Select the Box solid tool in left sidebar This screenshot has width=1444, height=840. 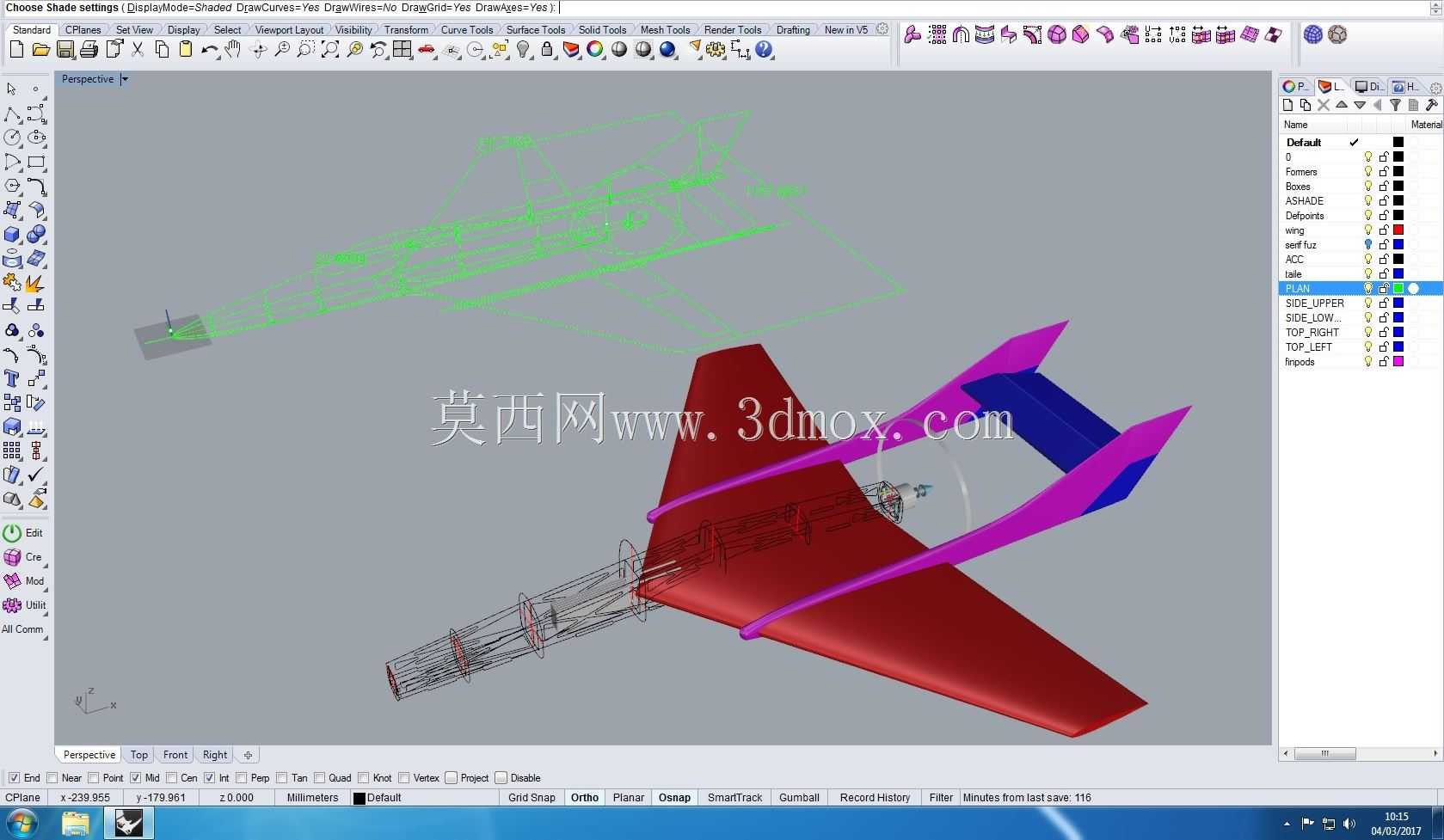12,235
